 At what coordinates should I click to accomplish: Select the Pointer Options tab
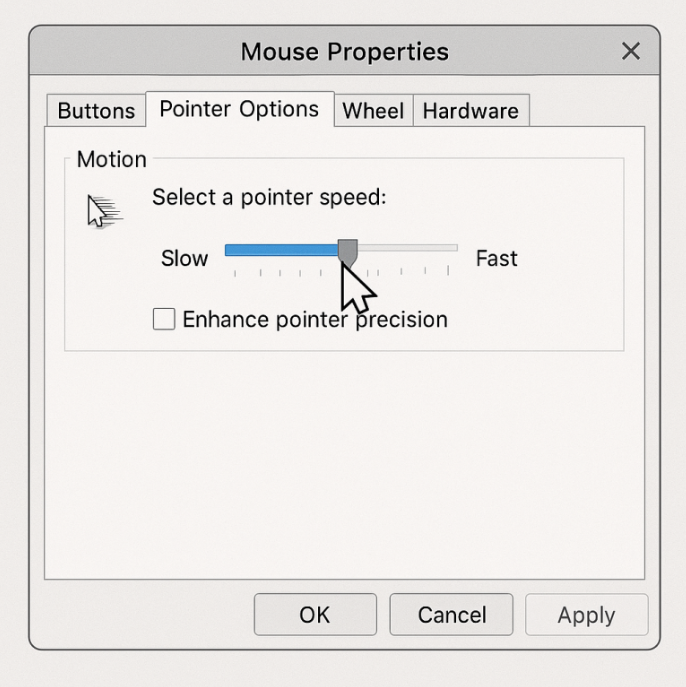tap(240, 109)
